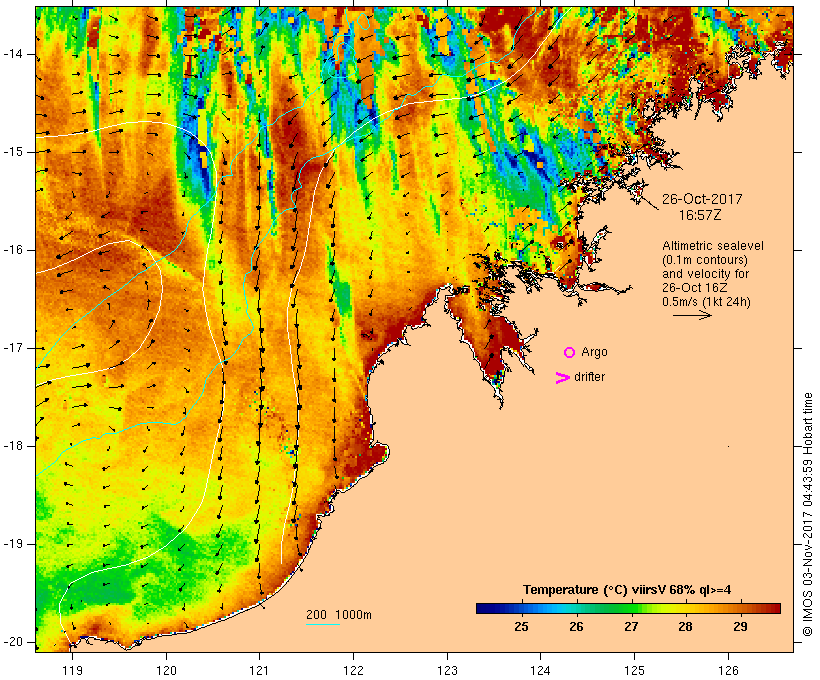Click longitude axis label 121

[x=259, y=670]
